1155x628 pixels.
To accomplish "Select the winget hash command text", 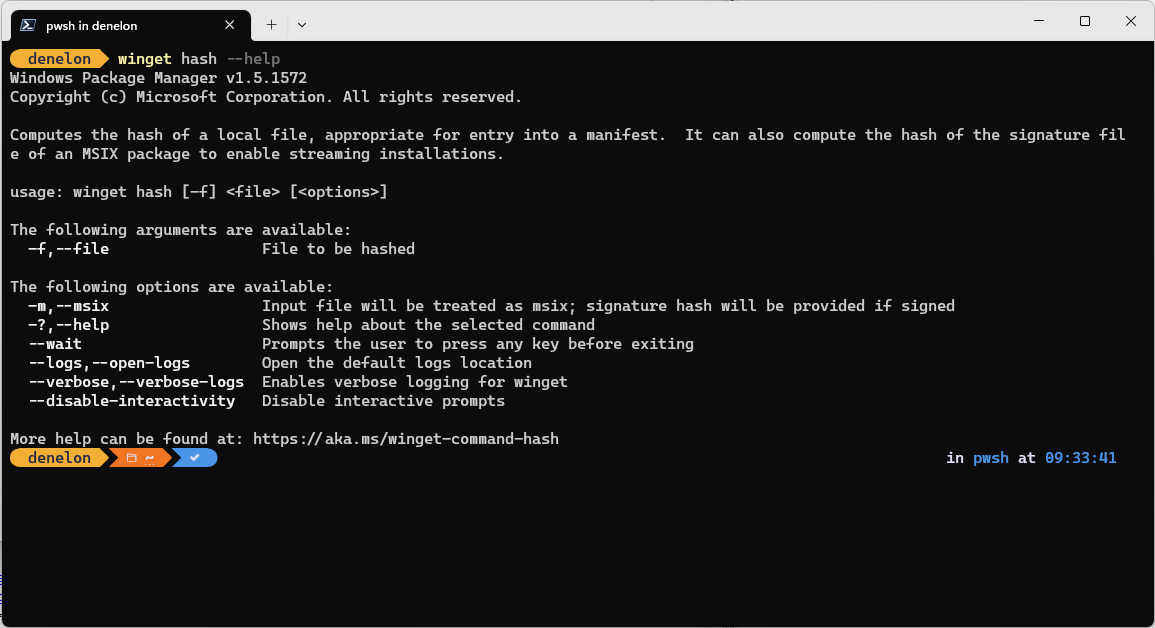I will coord(166,58).
